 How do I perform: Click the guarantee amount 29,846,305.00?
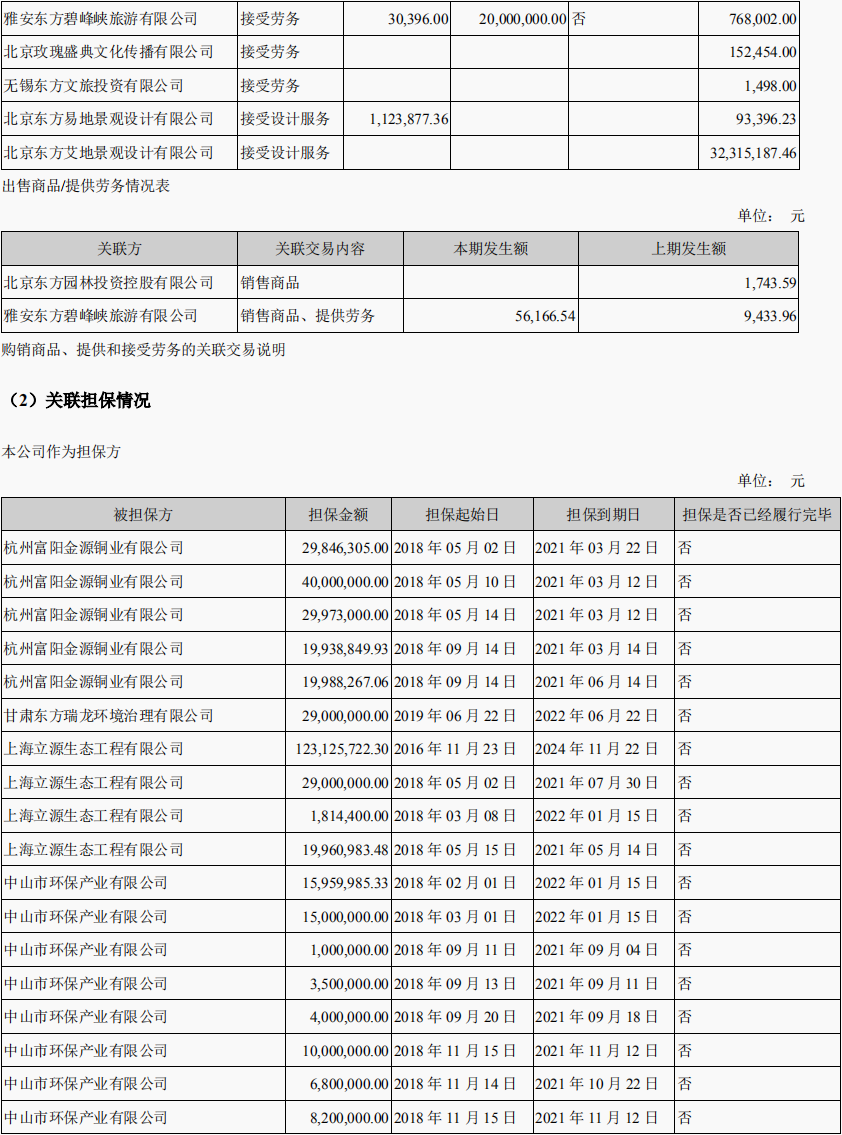tap(345, 549)
